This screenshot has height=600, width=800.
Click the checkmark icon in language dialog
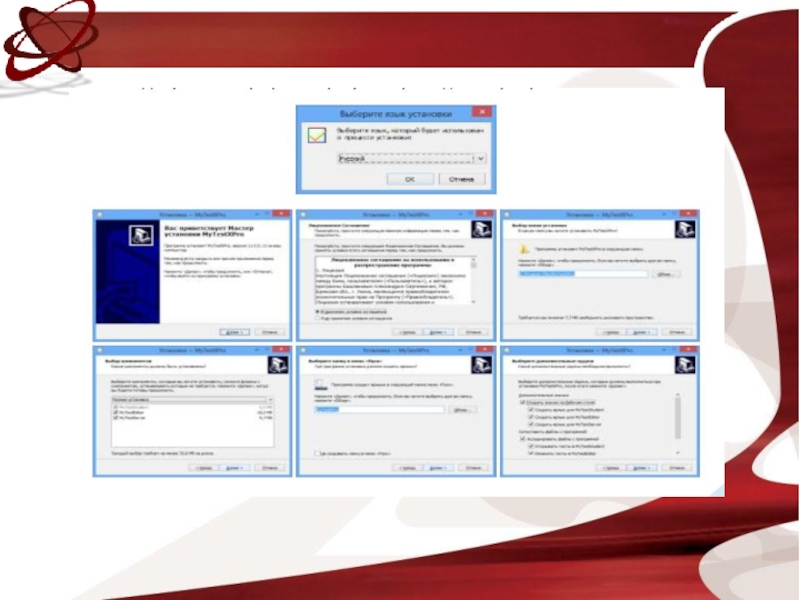point(316,135)
